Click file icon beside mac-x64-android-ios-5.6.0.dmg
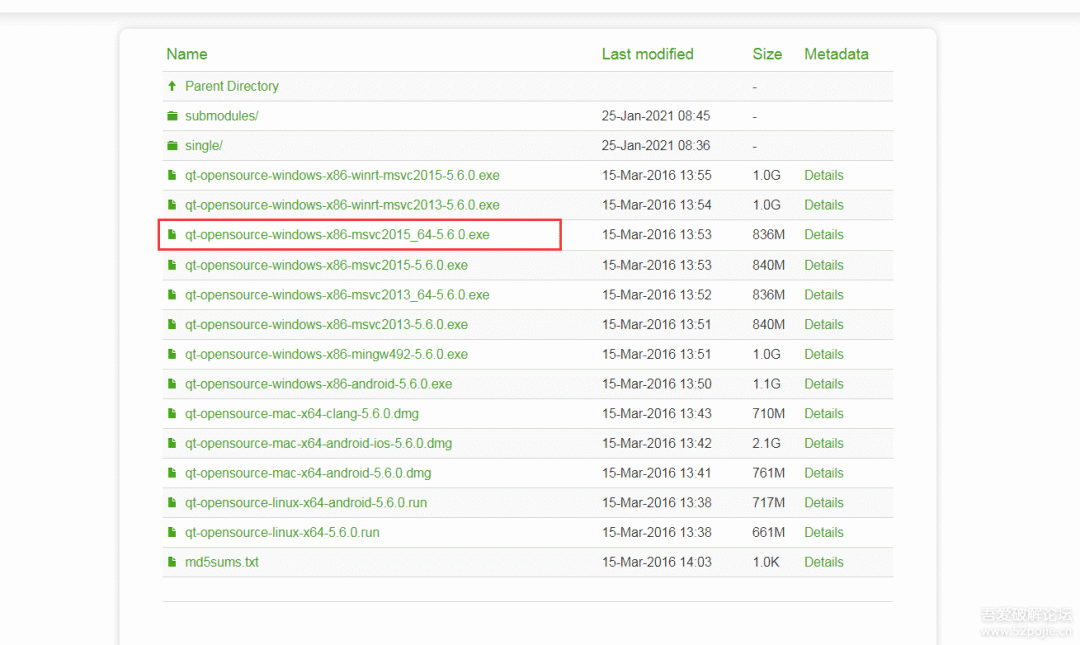This screenshot has width=1080, height=645. click(x=172, y=442)
